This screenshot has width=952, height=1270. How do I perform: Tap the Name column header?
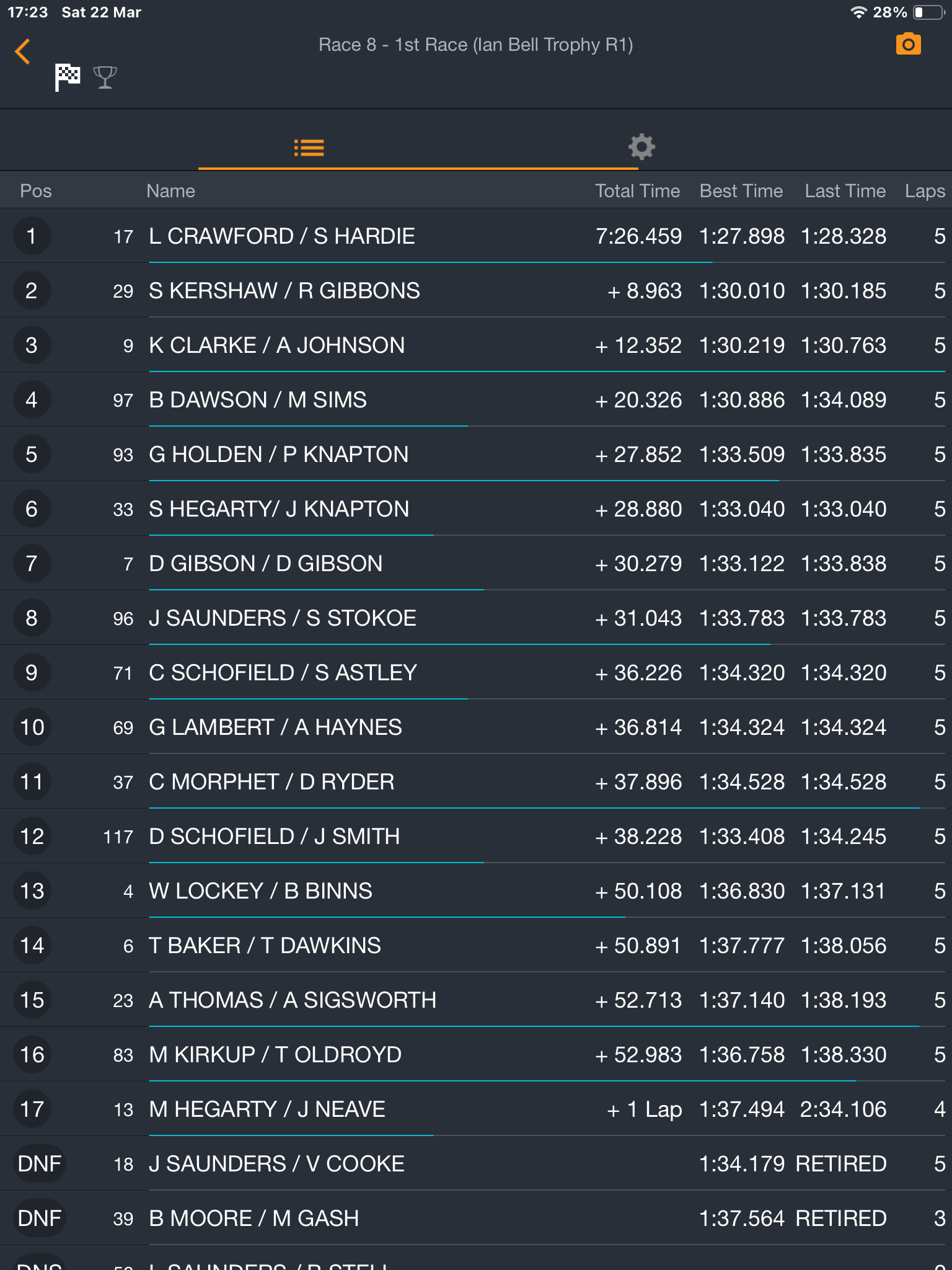click(170, 191)
